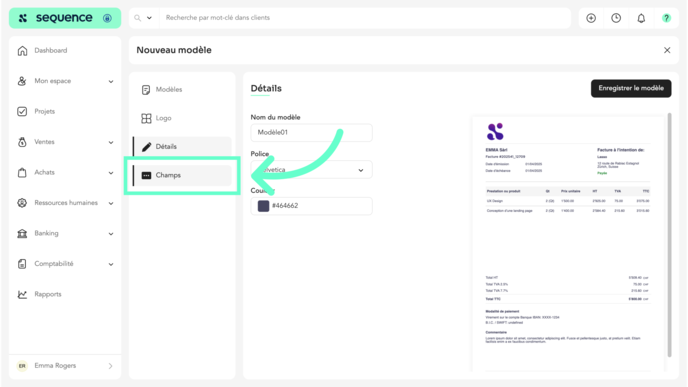This screenshot has height=387, width=688.
Task: Open the notifications bell
Action: (641, 18)
